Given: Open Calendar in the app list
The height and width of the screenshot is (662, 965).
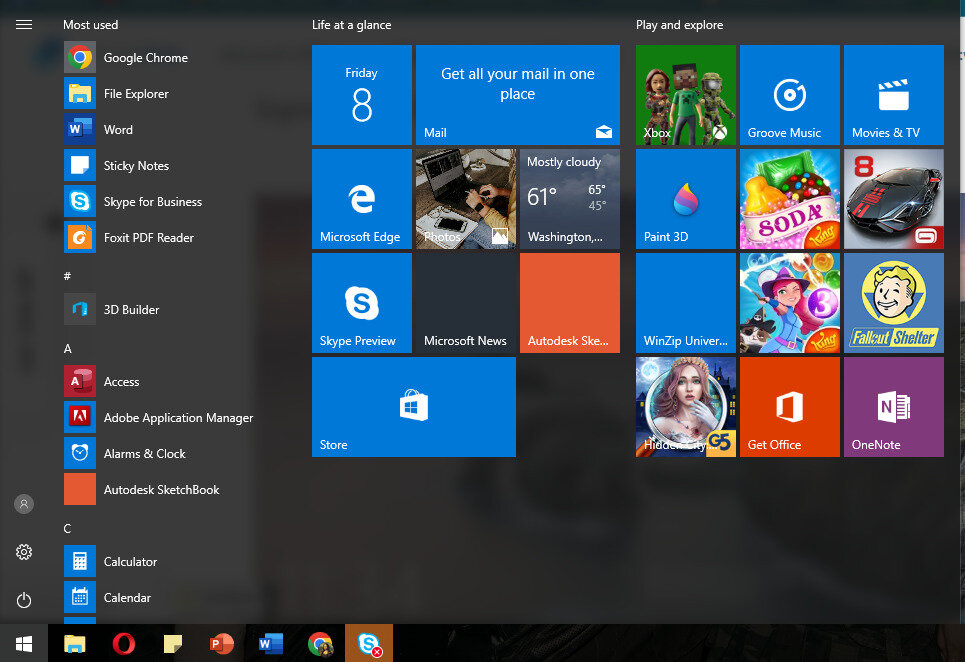Looking at the screenshot, I should tap(160, 597).
